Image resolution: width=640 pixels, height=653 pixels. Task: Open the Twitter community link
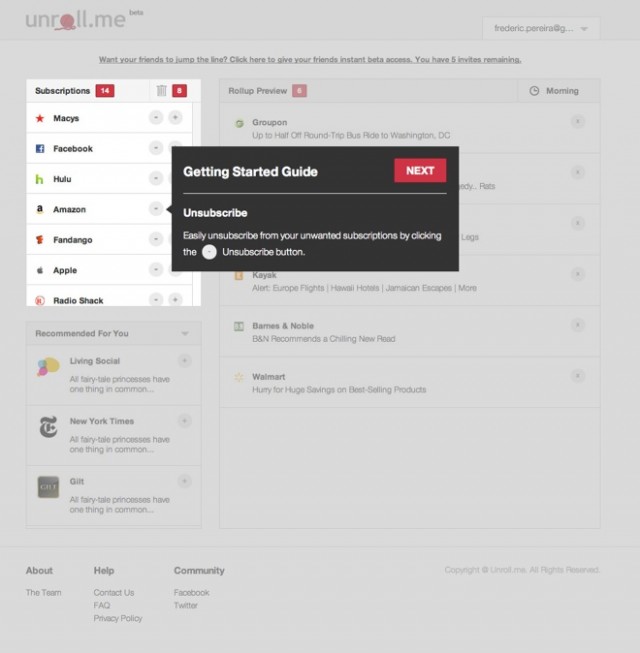185,605
